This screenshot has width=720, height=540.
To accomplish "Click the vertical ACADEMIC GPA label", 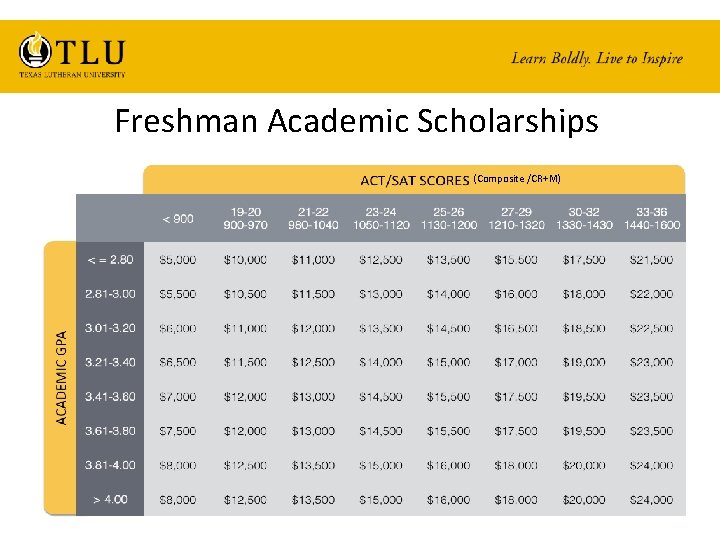I will [62, 378].
